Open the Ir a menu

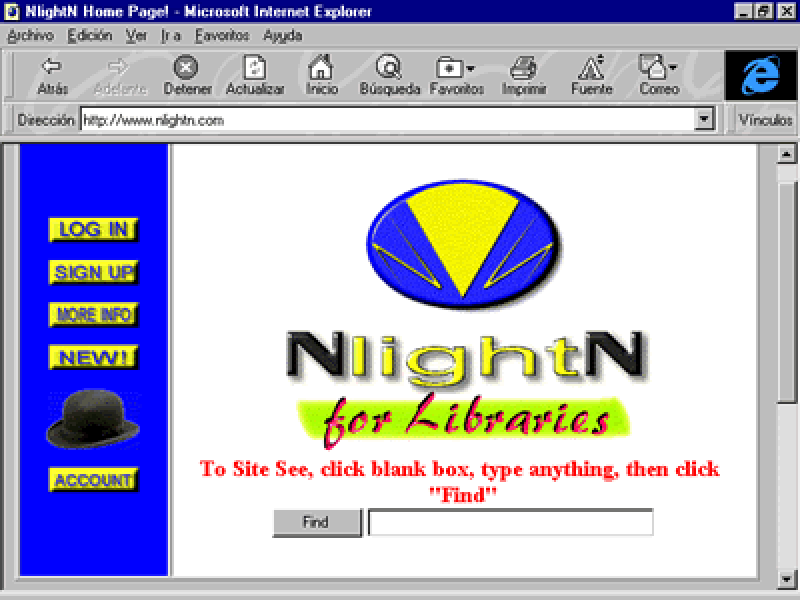[x=171, y=36]
